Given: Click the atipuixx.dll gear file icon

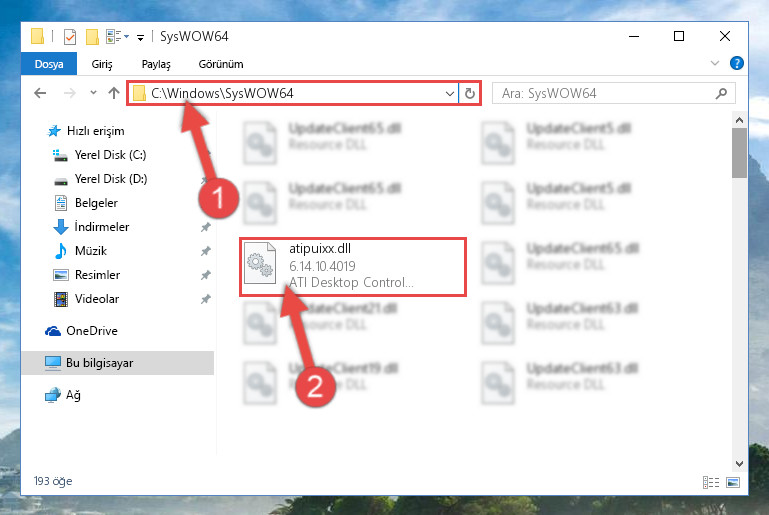Looking at the screenshot, I should point(260,263).
